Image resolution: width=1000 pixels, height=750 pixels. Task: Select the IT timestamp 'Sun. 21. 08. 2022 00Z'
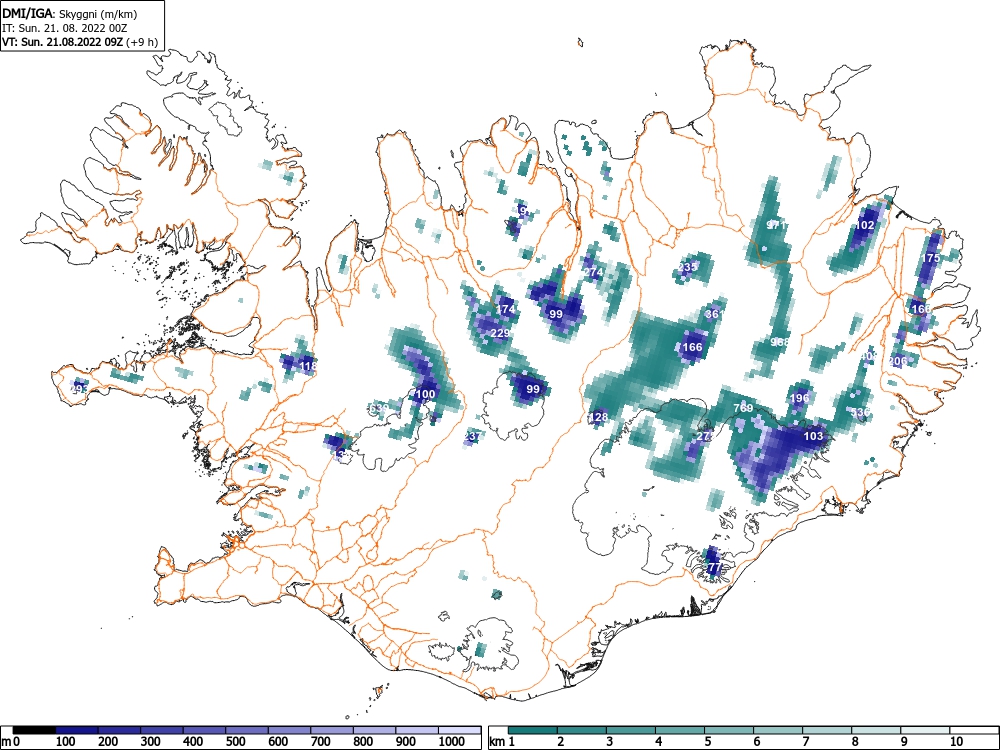[x=71, y=28]
